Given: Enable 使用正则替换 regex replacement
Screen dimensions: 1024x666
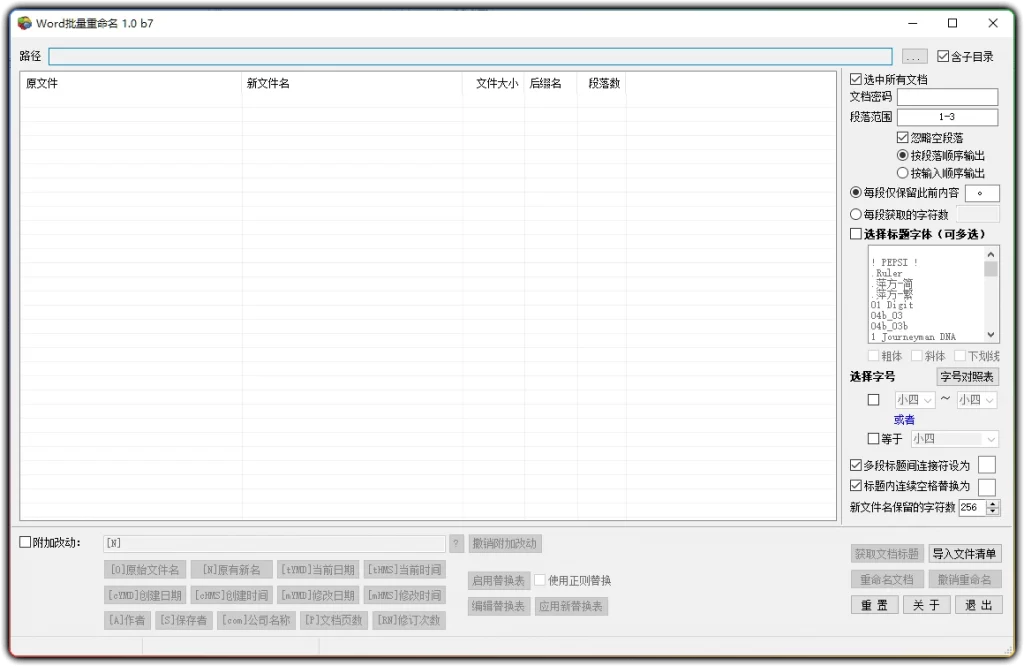Looking at the screenshot, I should pyautogui.click(x=540, y=579).
